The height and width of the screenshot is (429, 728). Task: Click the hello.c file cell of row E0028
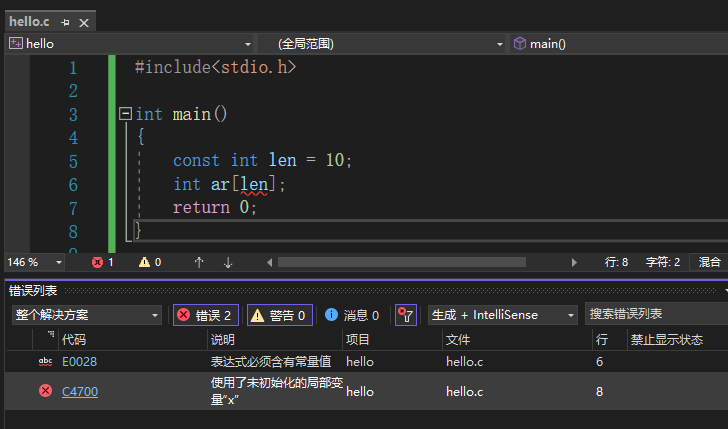coord(464,362)
